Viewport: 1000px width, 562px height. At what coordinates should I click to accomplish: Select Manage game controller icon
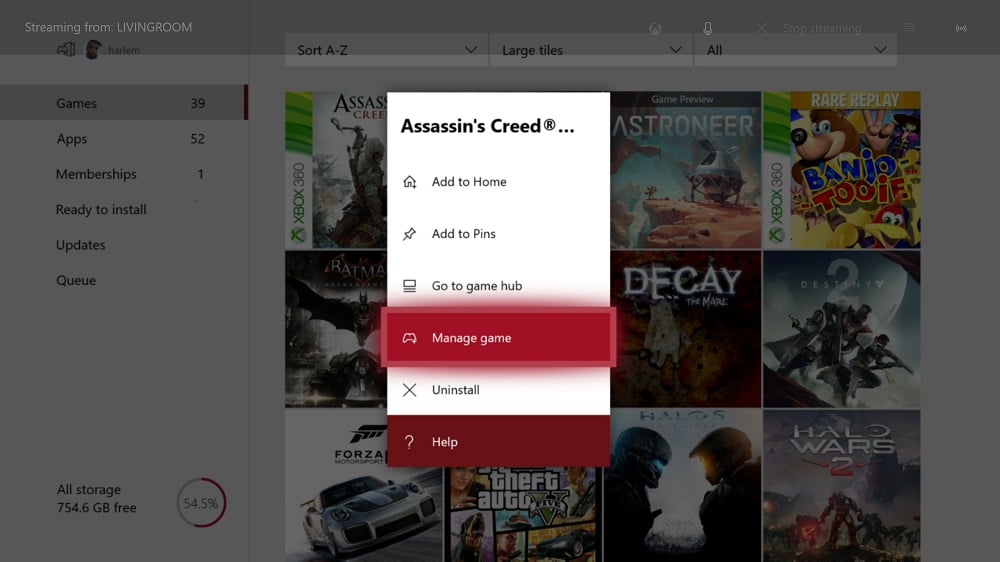410,338
